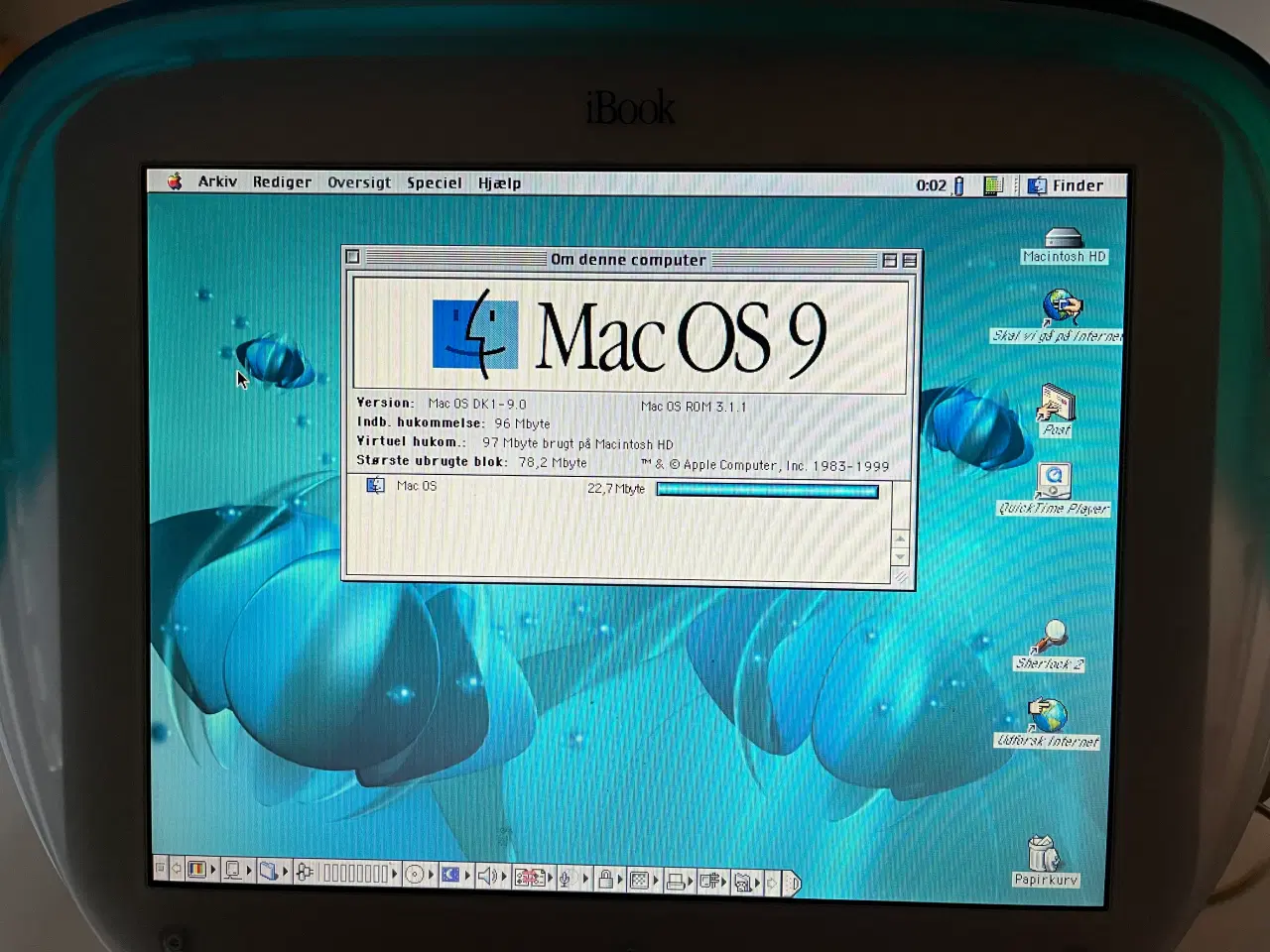Open the Arkiv menu

217,181
